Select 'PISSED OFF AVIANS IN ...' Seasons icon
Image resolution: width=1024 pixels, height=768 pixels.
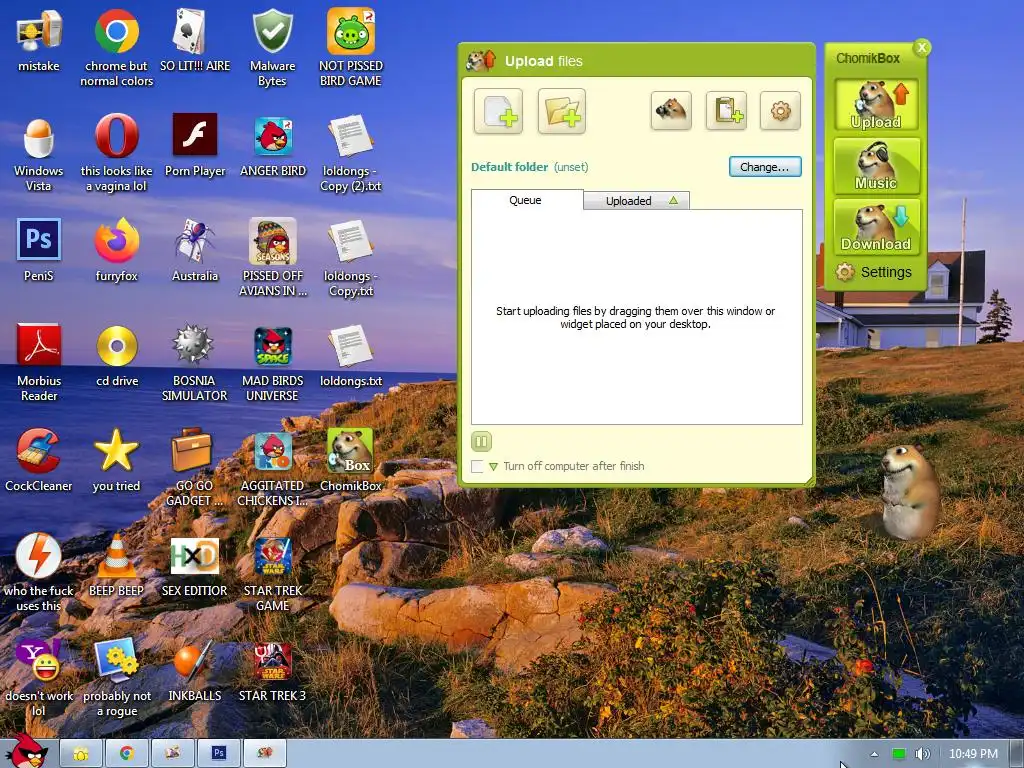pos(273,258)
